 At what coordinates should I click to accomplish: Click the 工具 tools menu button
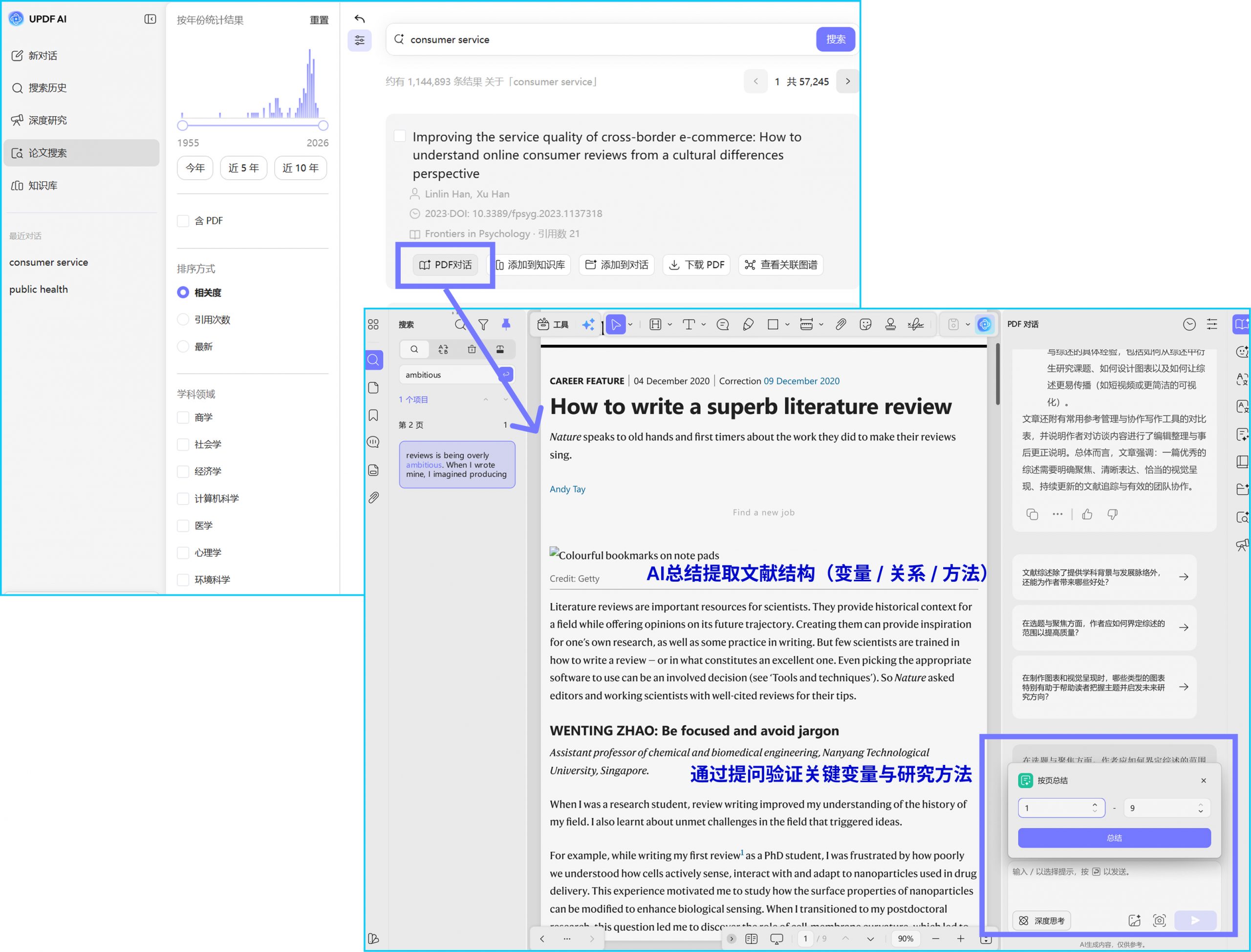pyautogui.click(x=553, y=324)
